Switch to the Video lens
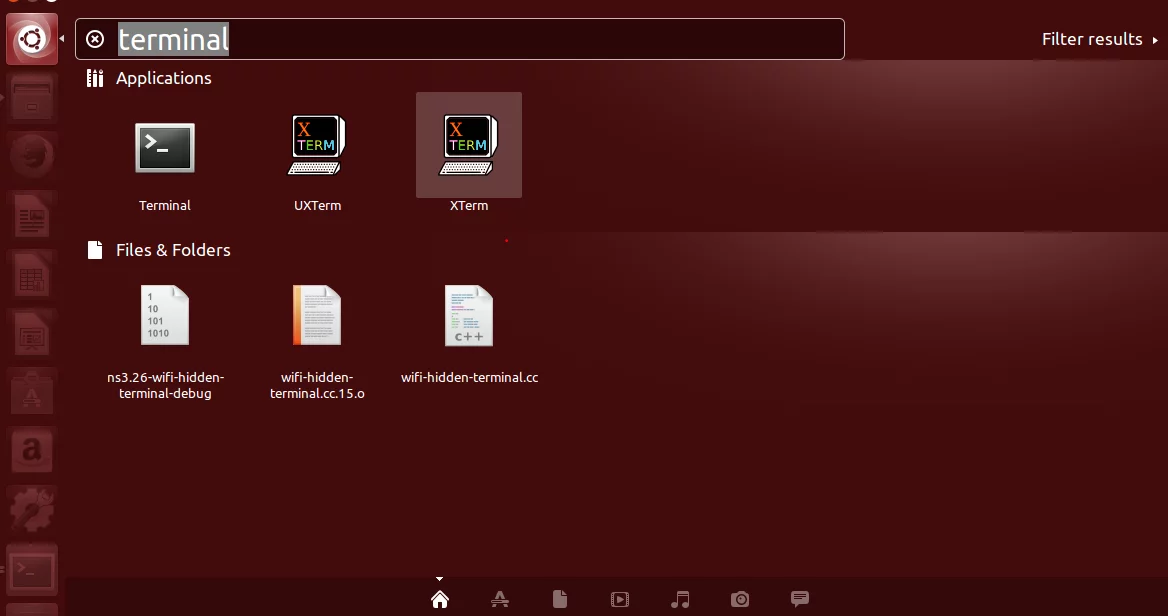This screenshot has width=1168, height=616. point(620,599)
